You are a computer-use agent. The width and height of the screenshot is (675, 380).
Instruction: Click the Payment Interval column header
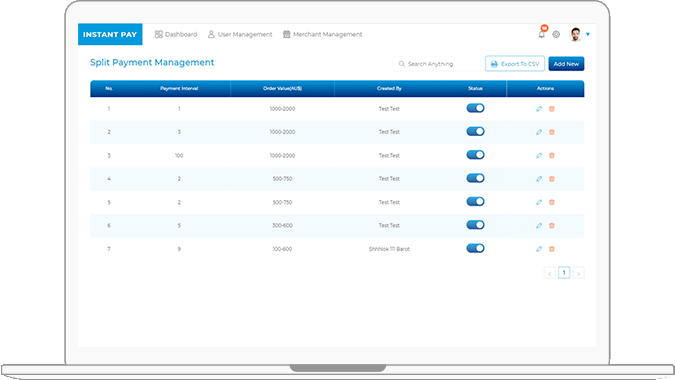click(179, 88)
